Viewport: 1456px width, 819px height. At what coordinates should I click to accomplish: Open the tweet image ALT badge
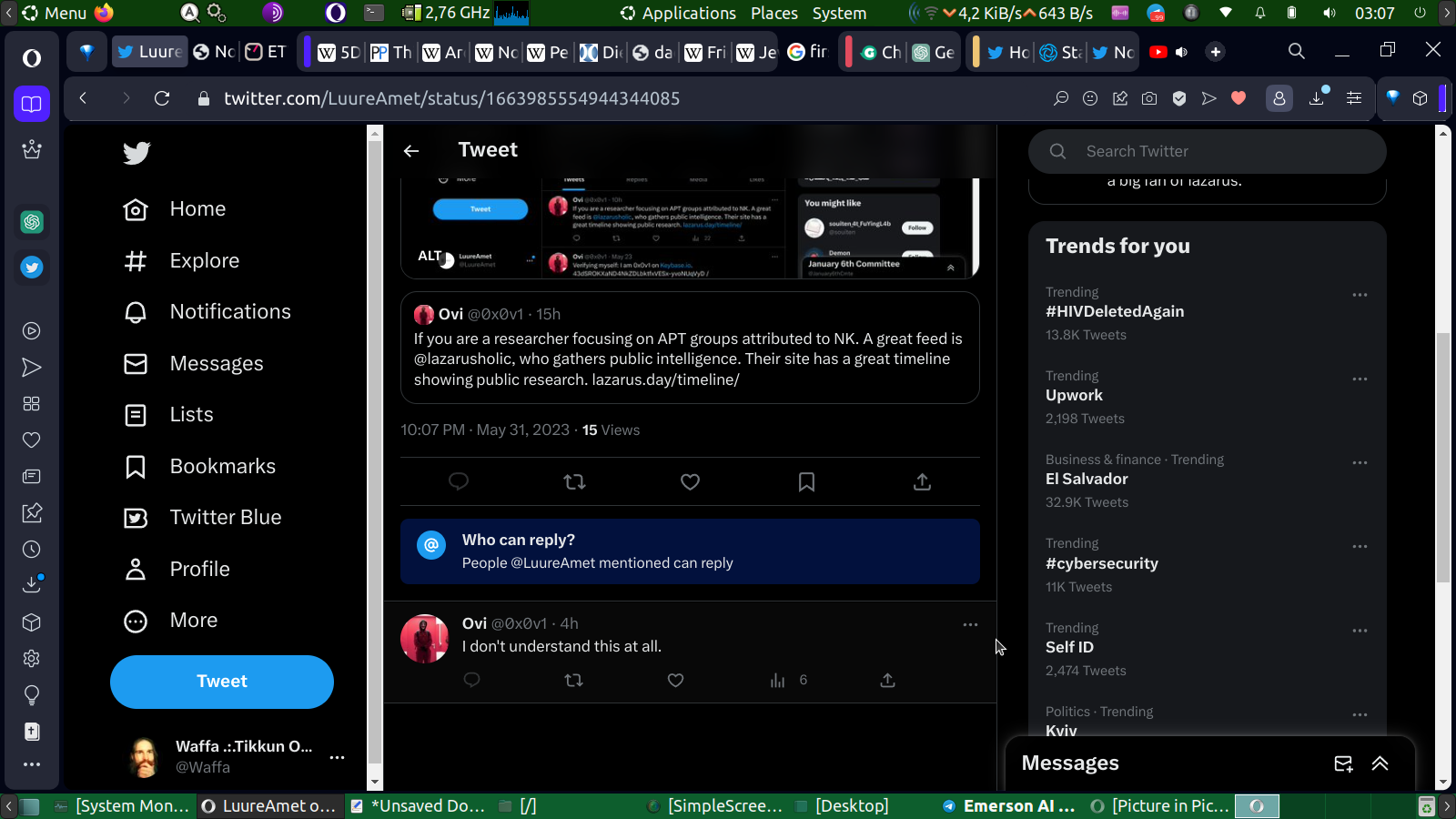pyautogui.click(x=430, y=256)
